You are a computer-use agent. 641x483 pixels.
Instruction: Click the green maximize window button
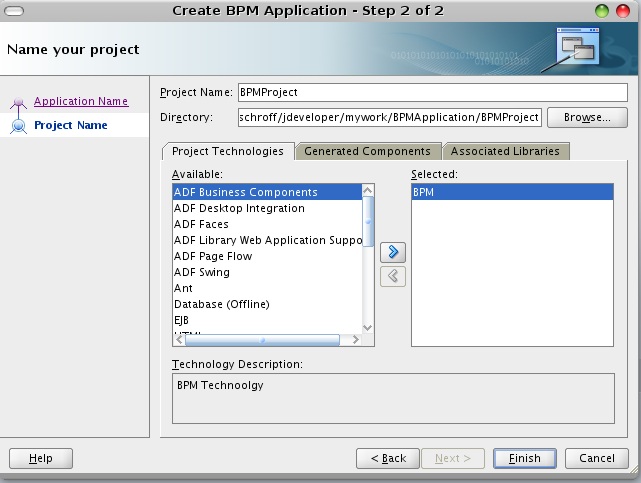pos(602,11)
